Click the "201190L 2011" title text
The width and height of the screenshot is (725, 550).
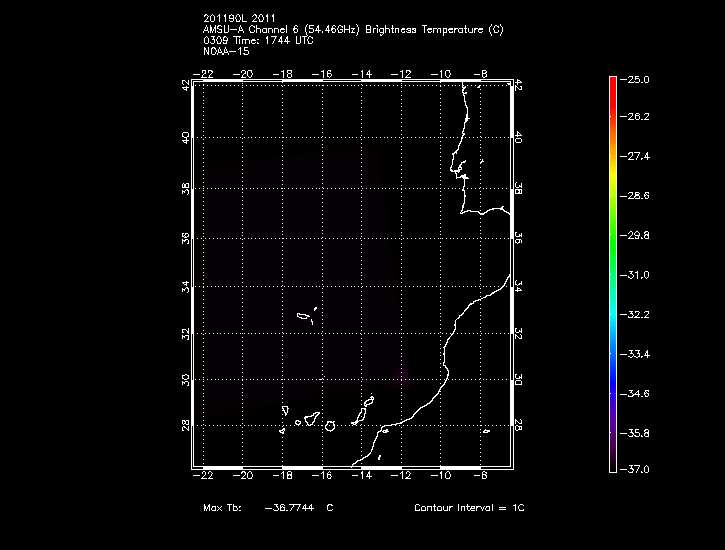coord(238,19)
